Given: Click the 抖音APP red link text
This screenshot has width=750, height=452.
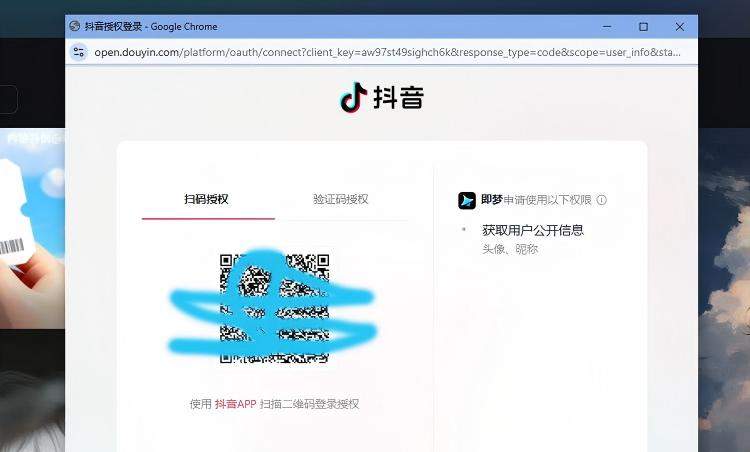Looking at the screenshot, I should coord(235,404).
